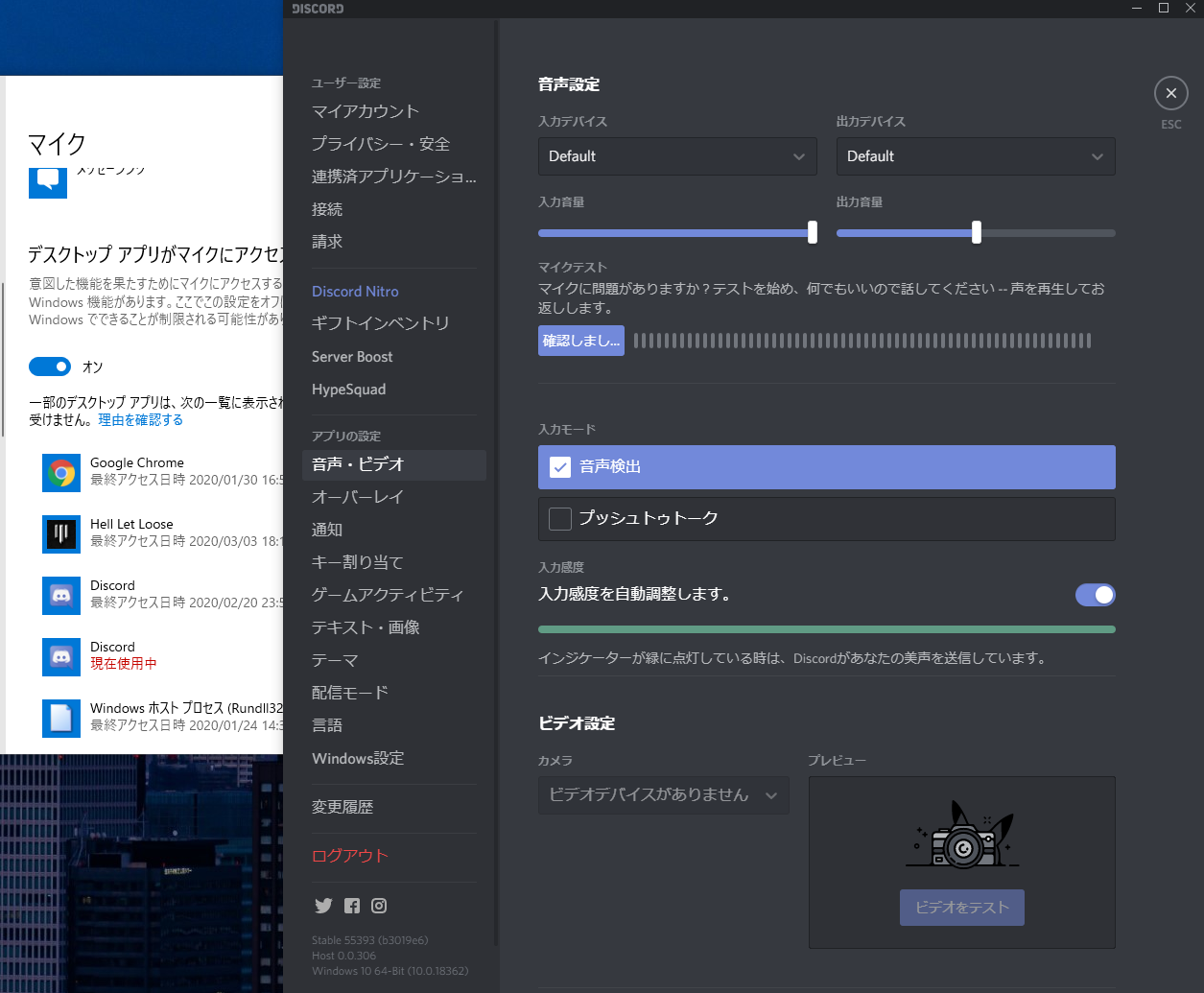
Task: Check the プッシュトゥトーク checkbox
Action: [x=560, y=519]
